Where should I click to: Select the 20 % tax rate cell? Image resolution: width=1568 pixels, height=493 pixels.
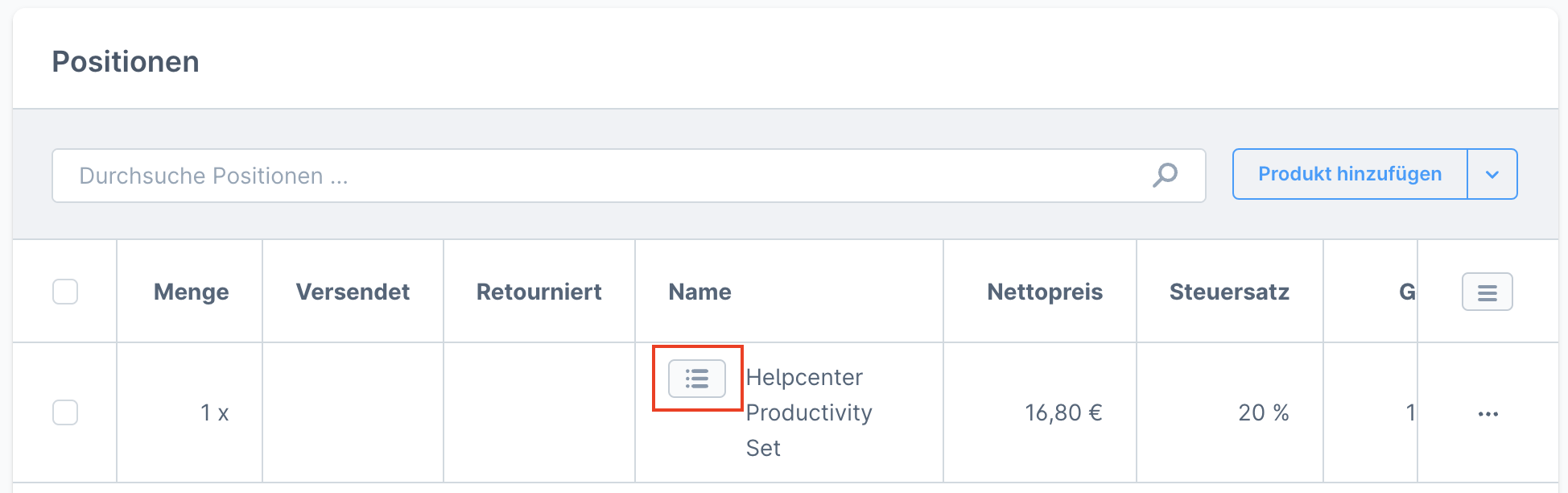[x=1263, y=413]
